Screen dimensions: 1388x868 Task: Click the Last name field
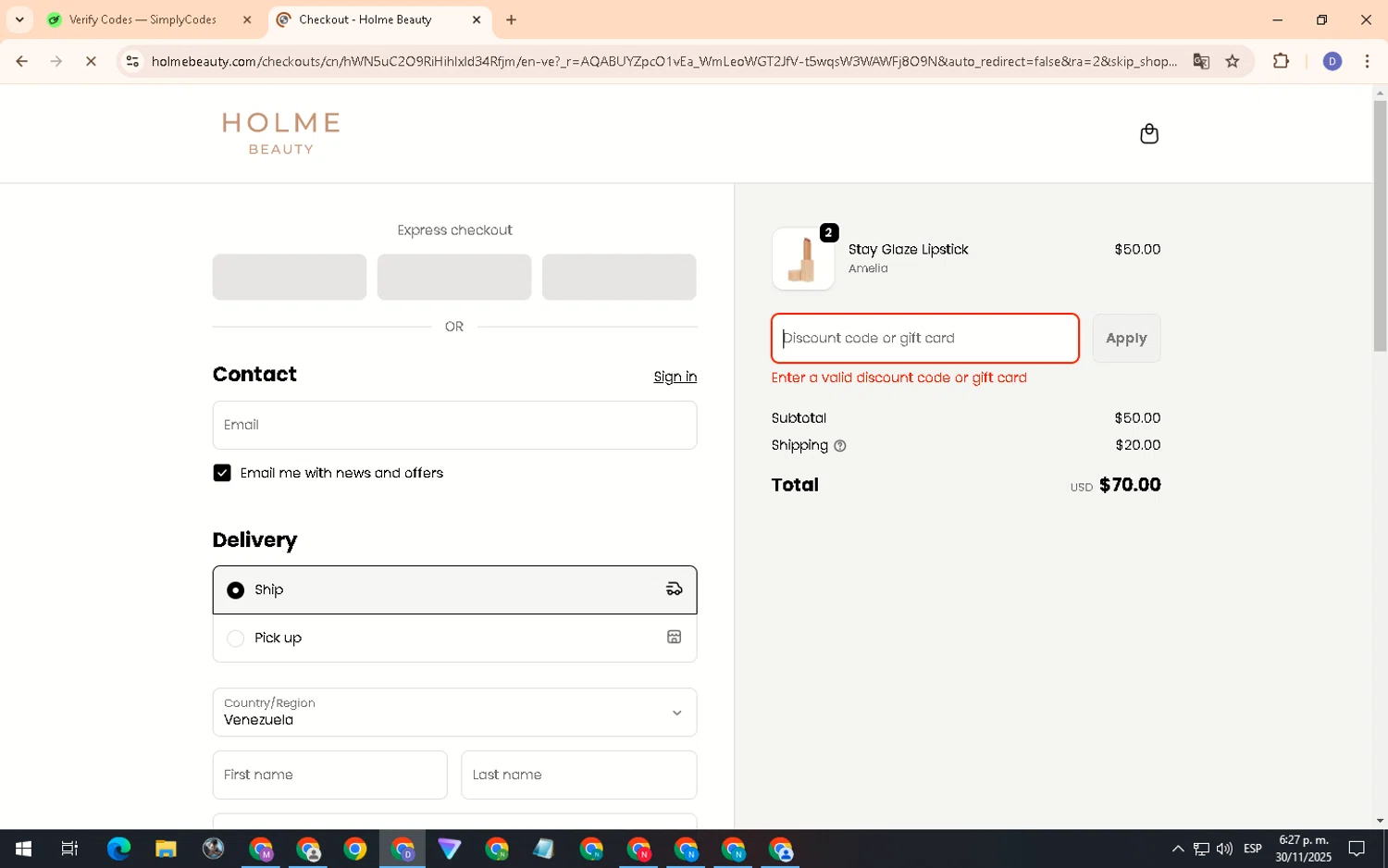(578, 775)
